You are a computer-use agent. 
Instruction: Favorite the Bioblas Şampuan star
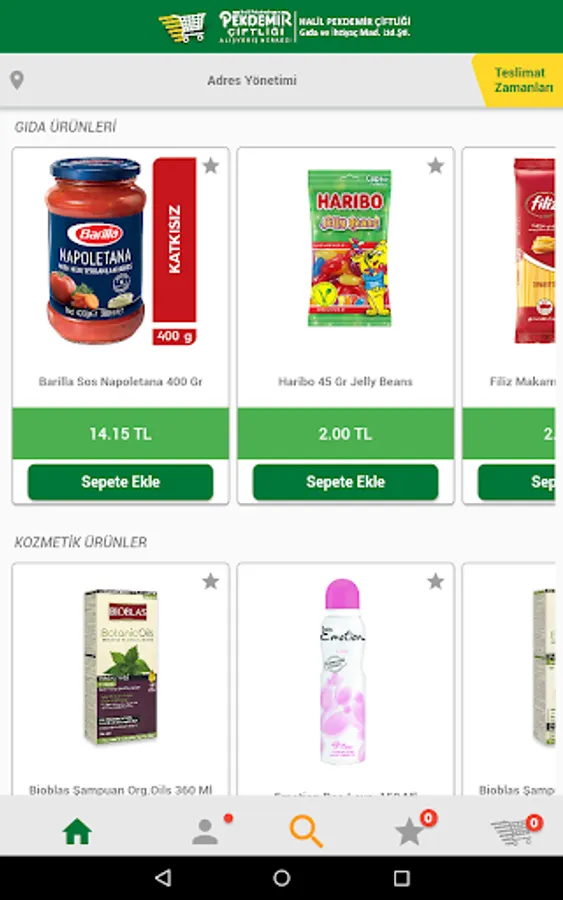pyautogui.click(x=211, y=581)
